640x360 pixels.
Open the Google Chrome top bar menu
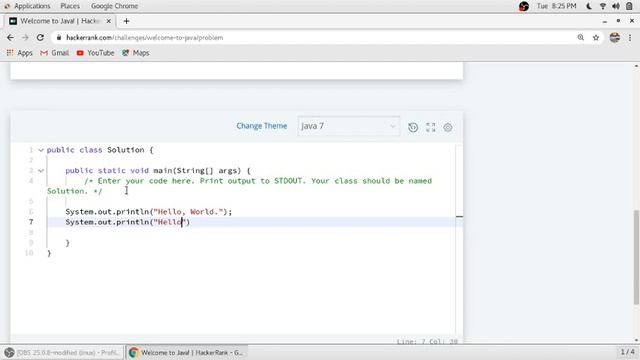114,6
